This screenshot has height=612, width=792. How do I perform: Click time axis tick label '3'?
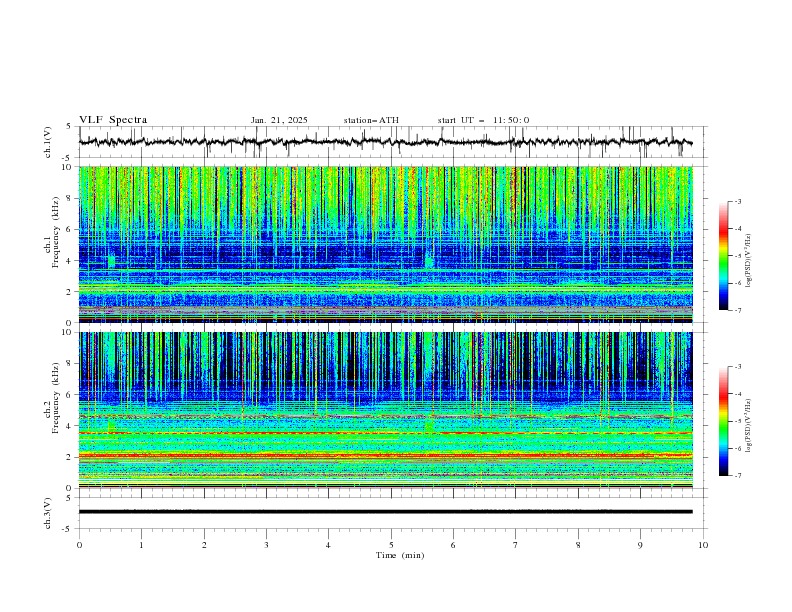pyautogui.click(x=266, y=545)
